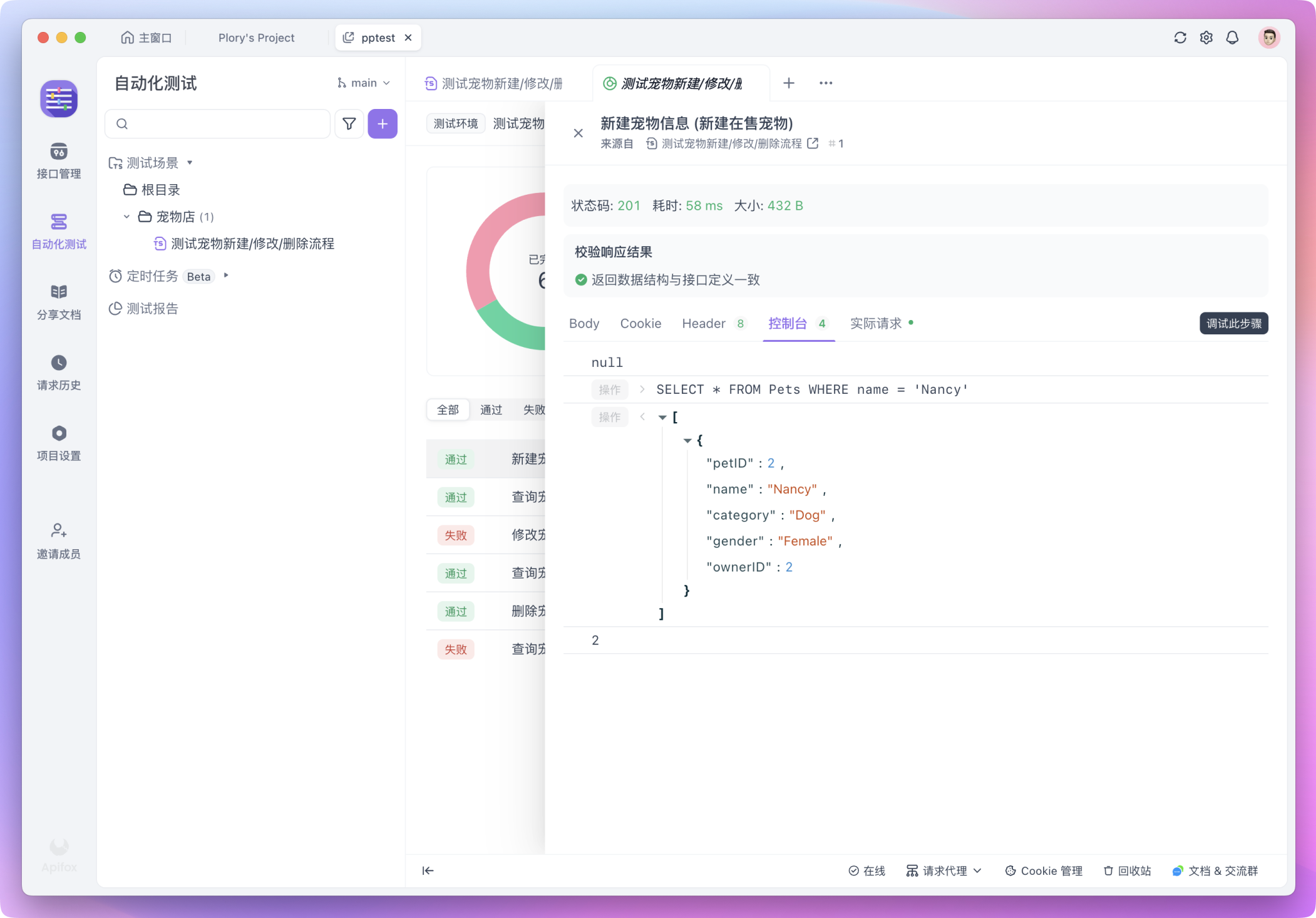The width and height of the screenshot is (1316, 918).
Task: Switch to the Header tab
Action: (704, 324)
